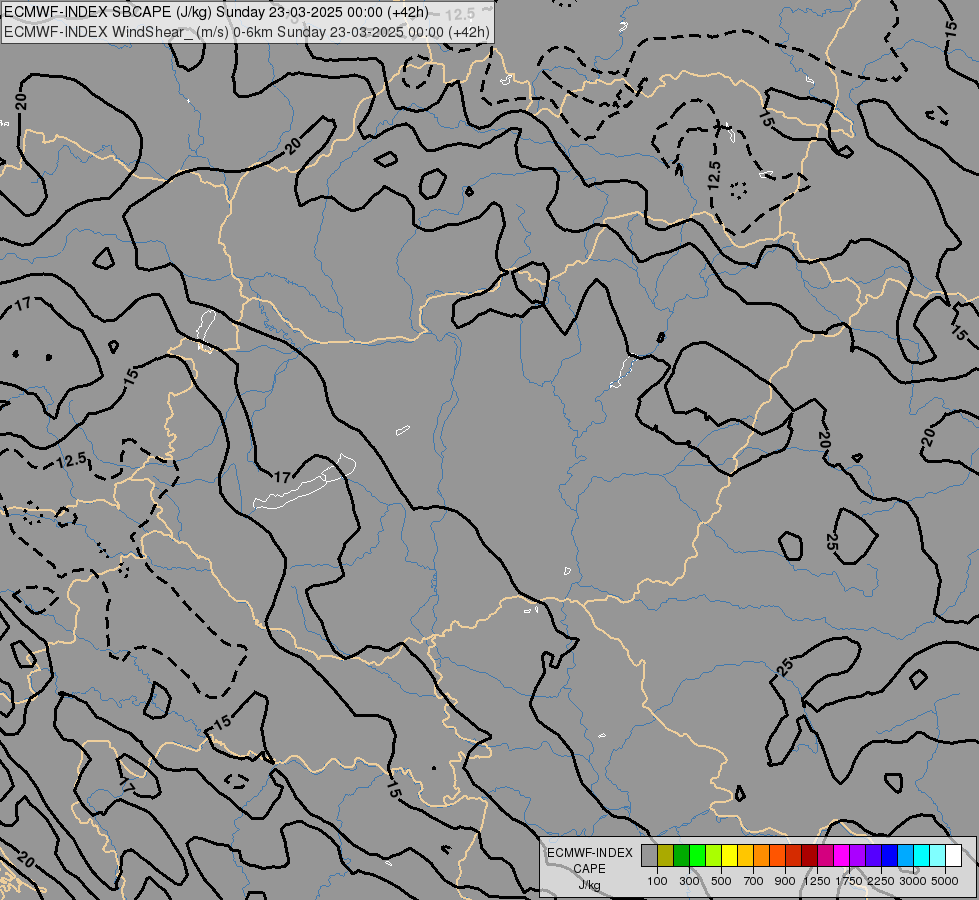Pick the bright green legend swatch
This screenshot has height=900, width=979.
click(x=697, y=855)
